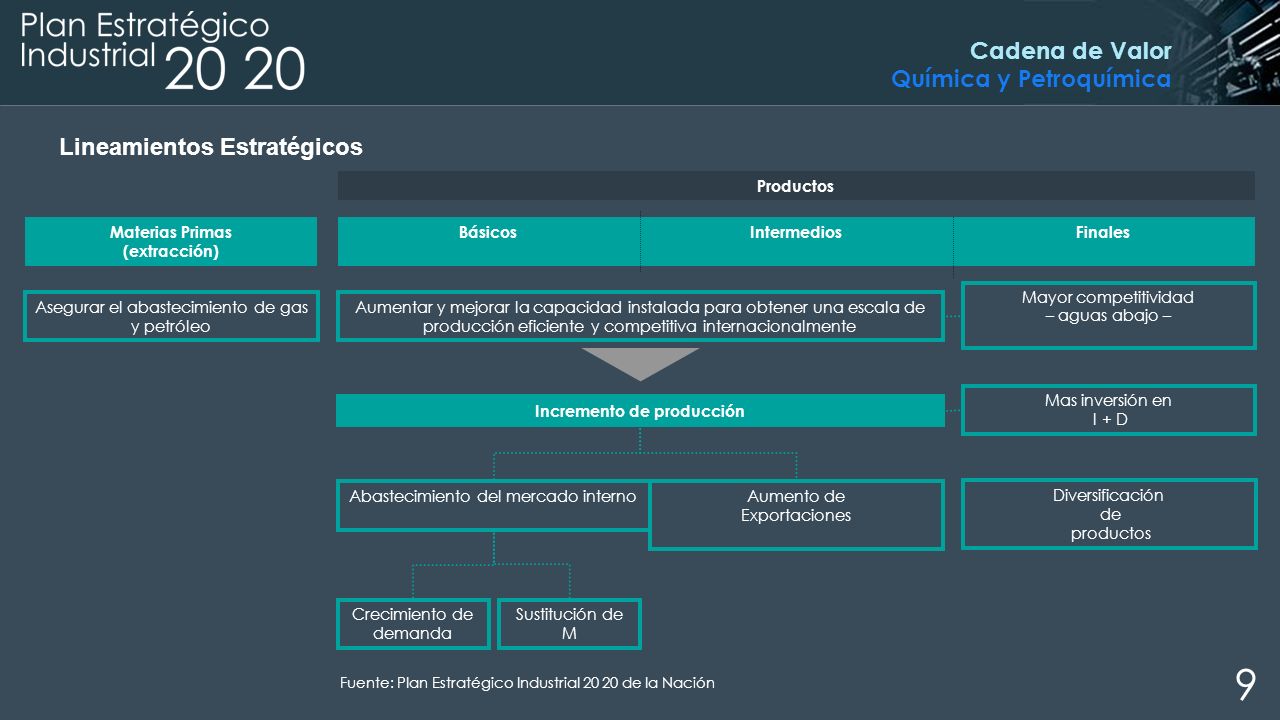The image size is (1280, 720).
Task: Click the 'Plan Estratégico Industrial 20 20' title logo
Action: tap(163, 52)
